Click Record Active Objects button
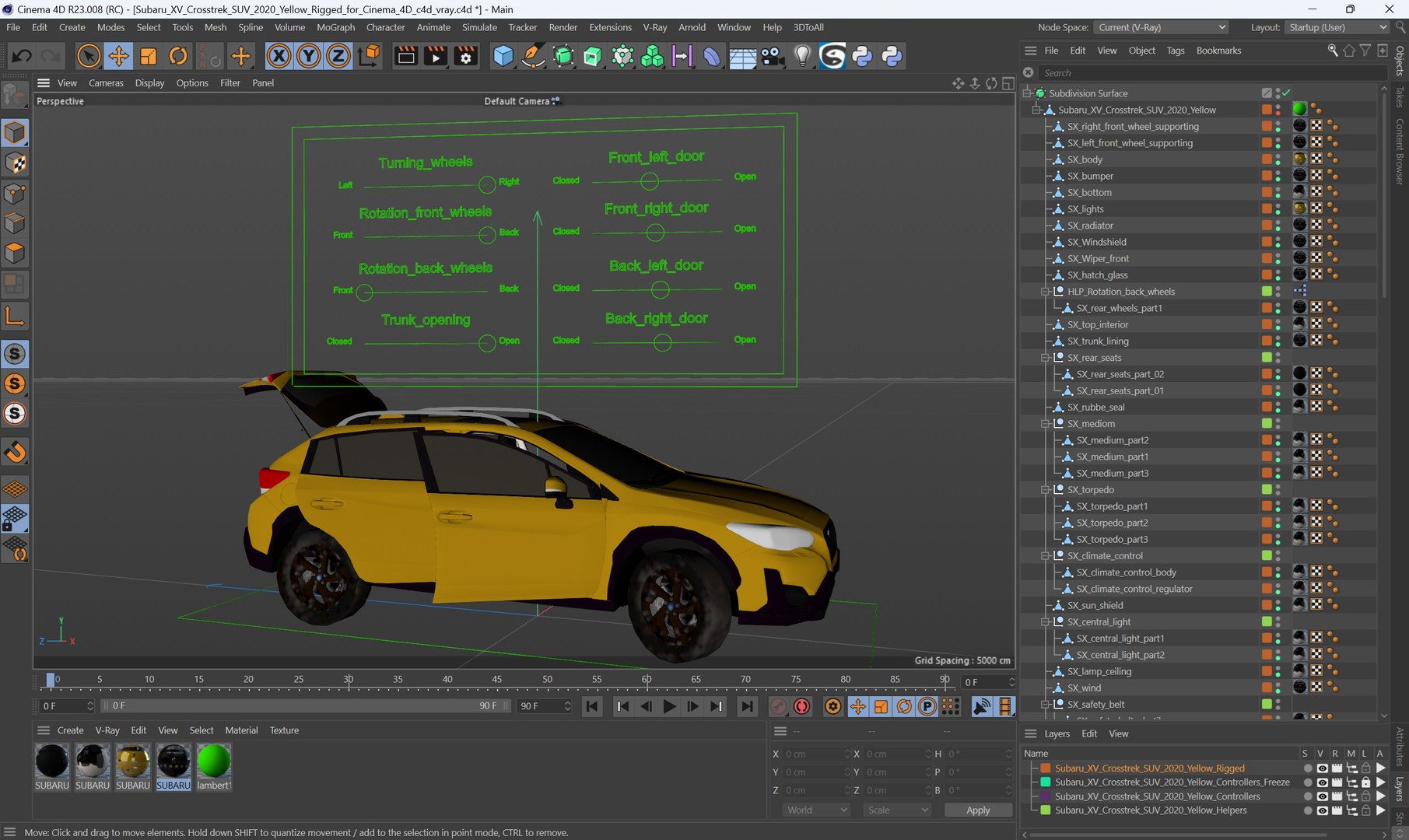The width and height of the screenshot is (1409, 840). pyautogui.click(x=777, y=706)
